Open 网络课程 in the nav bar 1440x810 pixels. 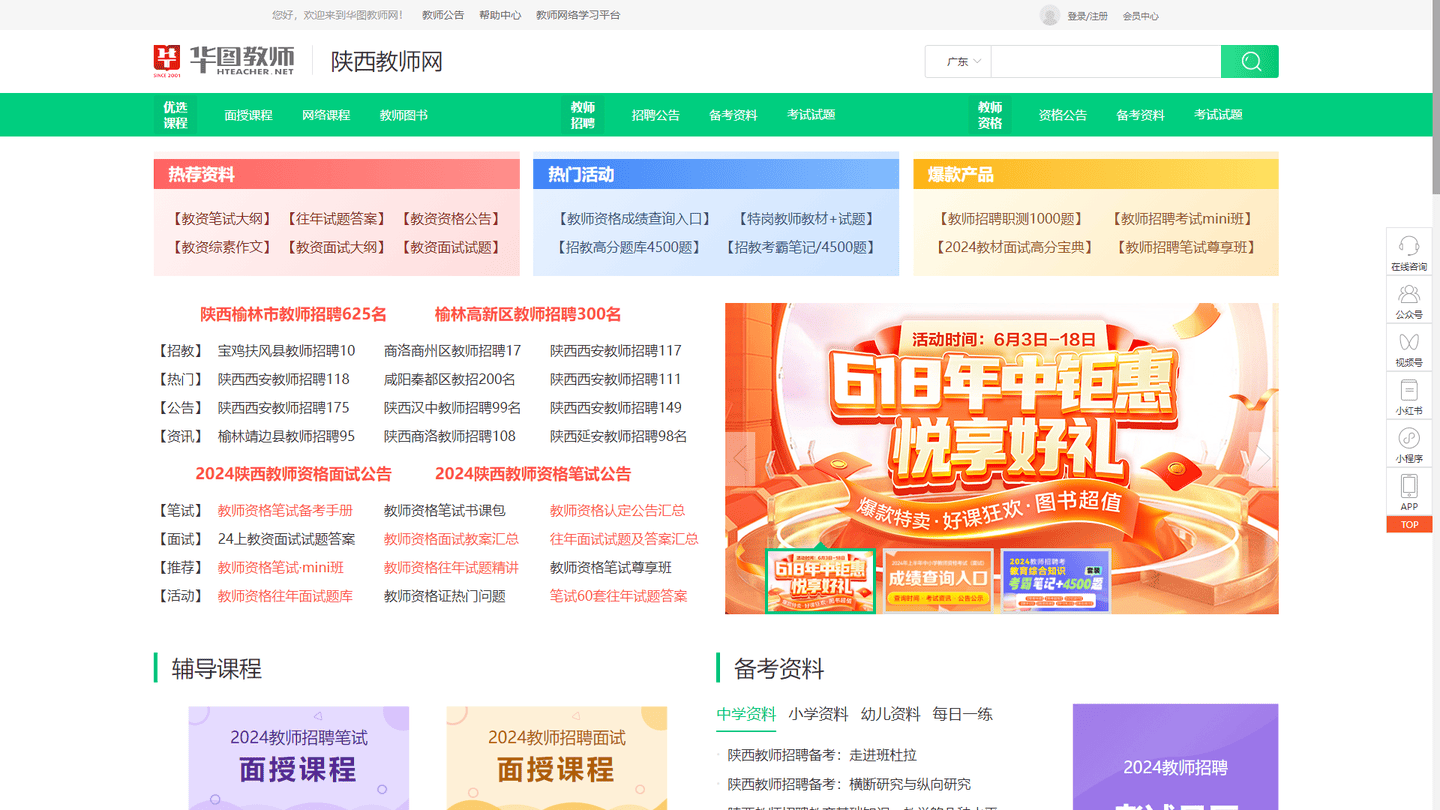click(x=326, y=115)
